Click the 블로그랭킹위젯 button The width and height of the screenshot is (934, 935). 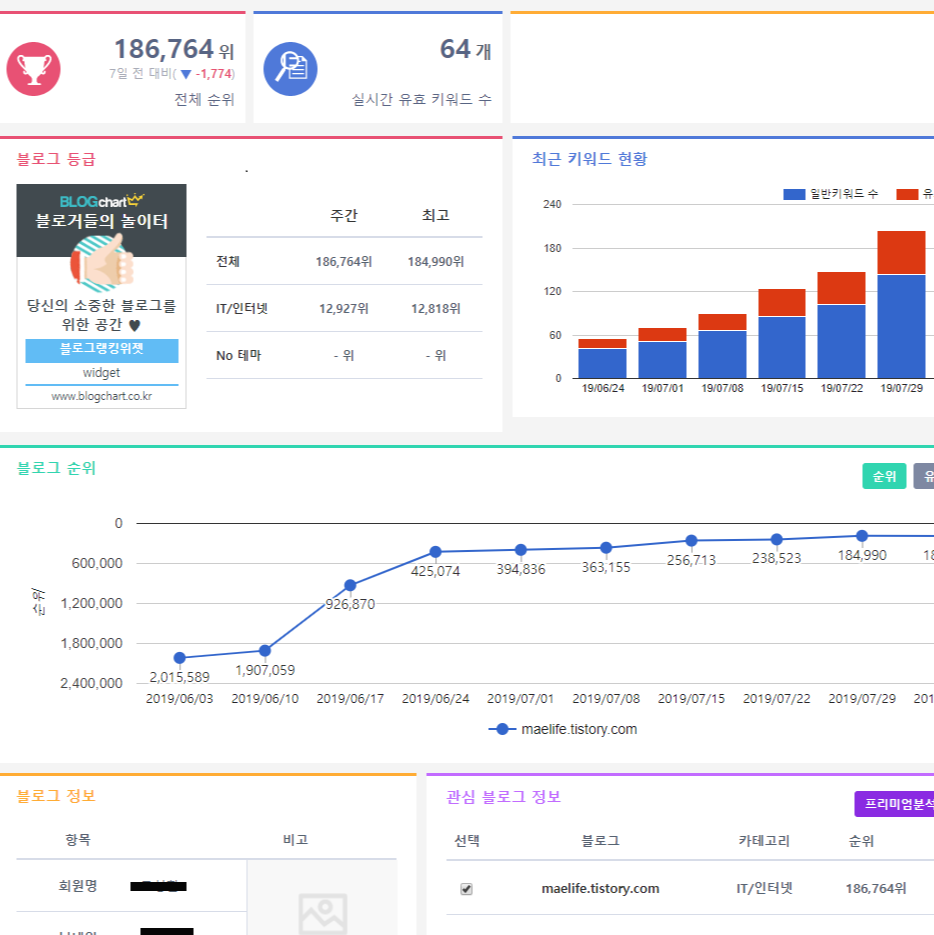(101, 350)
